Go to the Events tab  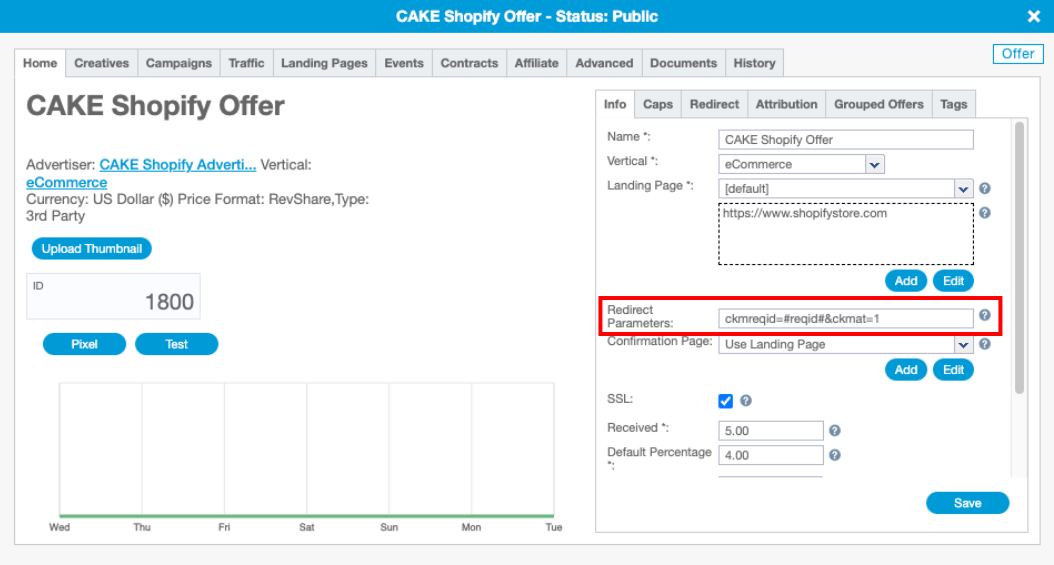(404, 63)
